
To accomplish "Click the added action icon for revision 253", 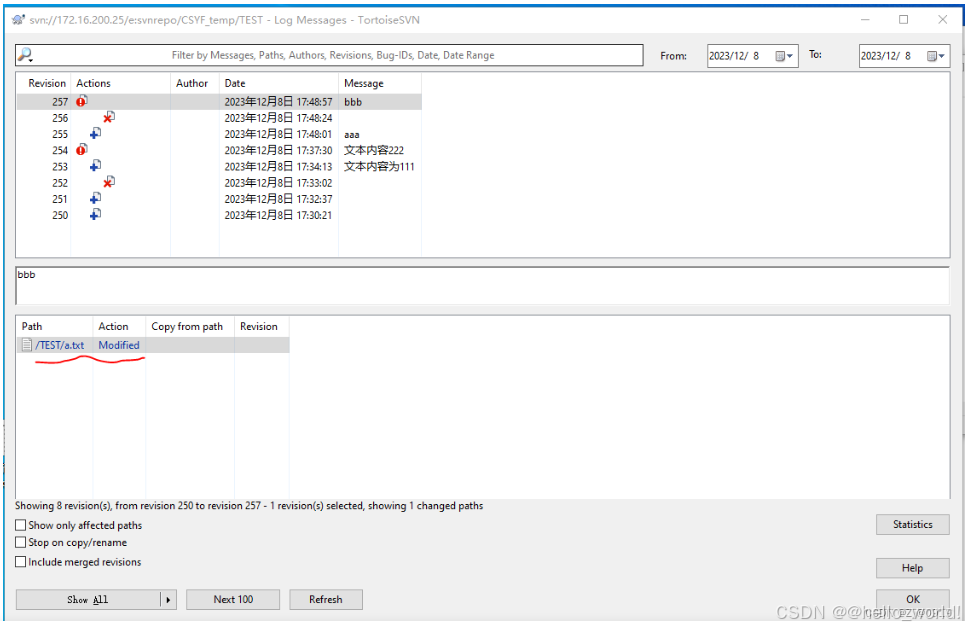I will click(95, 165).
